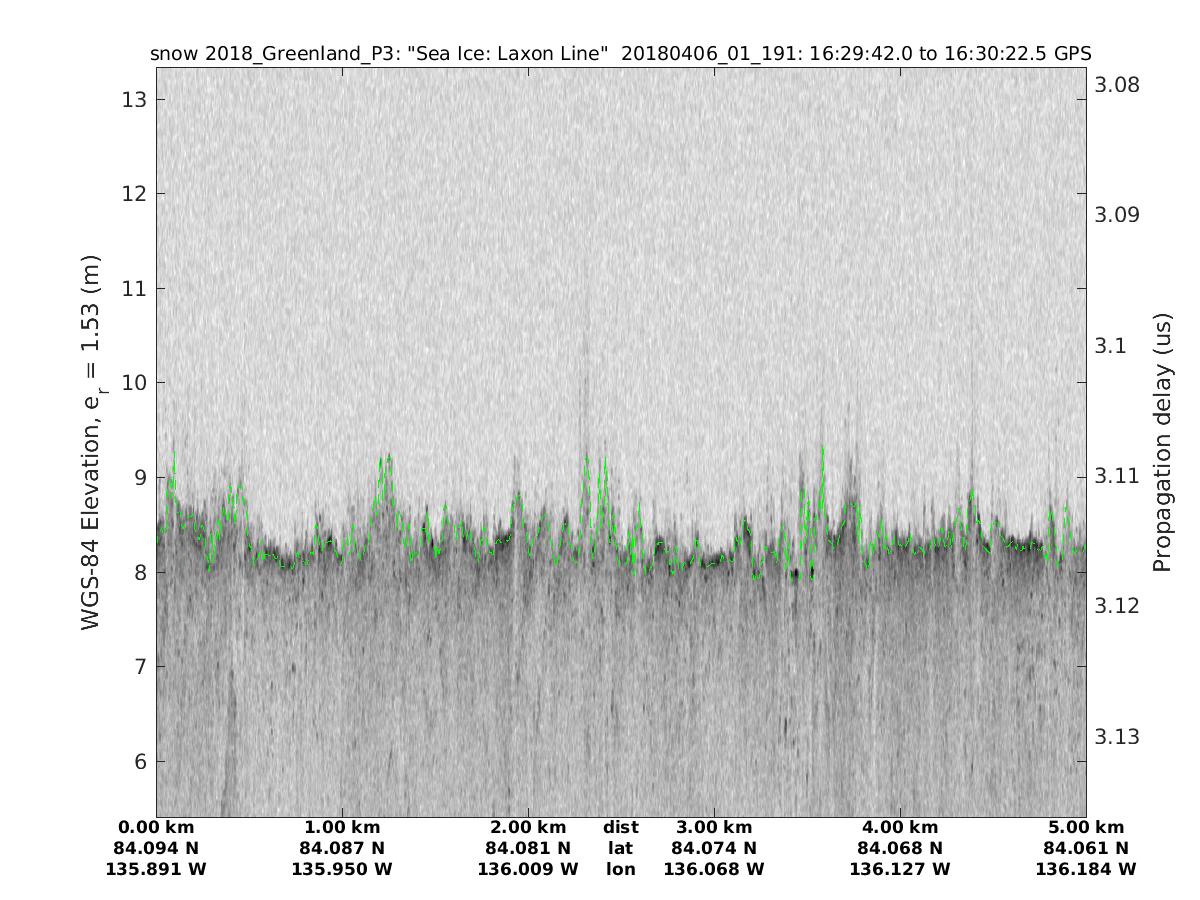Click the 5.00 km distance label
The image size is (1200, 900).
point(1086,828)
